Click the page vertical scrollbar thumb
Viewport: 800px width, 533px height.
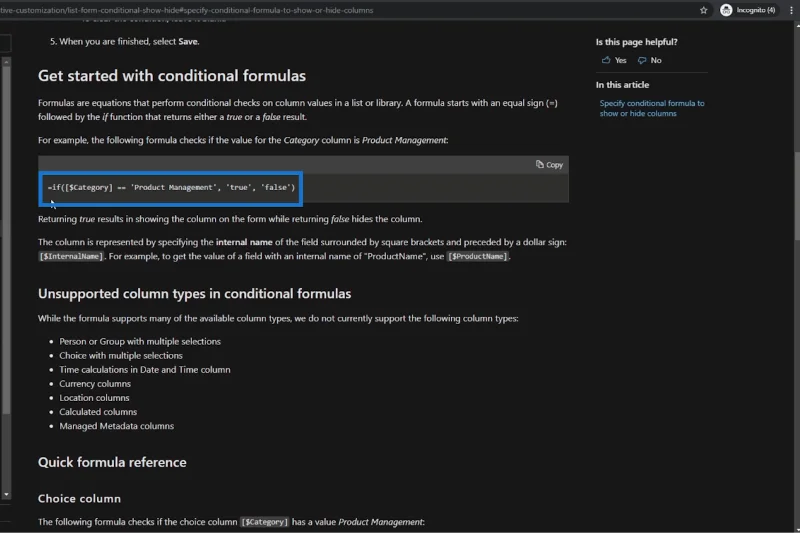coord(797,195)
